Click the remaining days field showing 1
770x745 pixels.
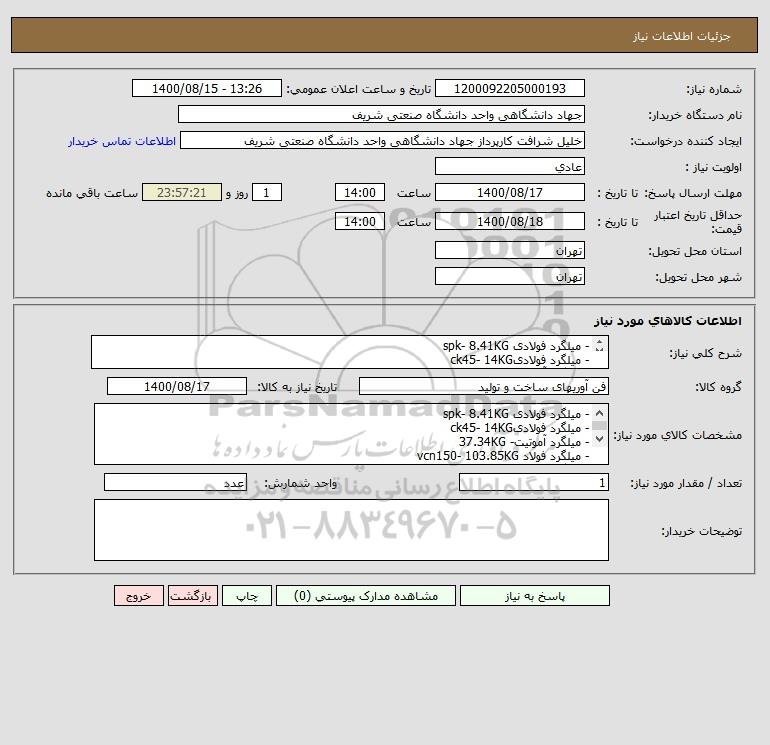pyautogui.click(x=267, y=193)
